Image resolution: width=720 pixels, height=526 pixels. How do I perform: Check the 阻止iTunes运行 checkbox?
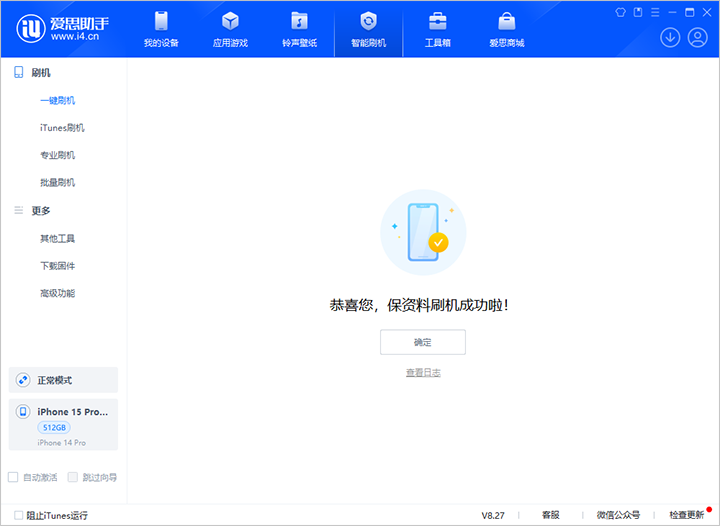pos(18,515)
